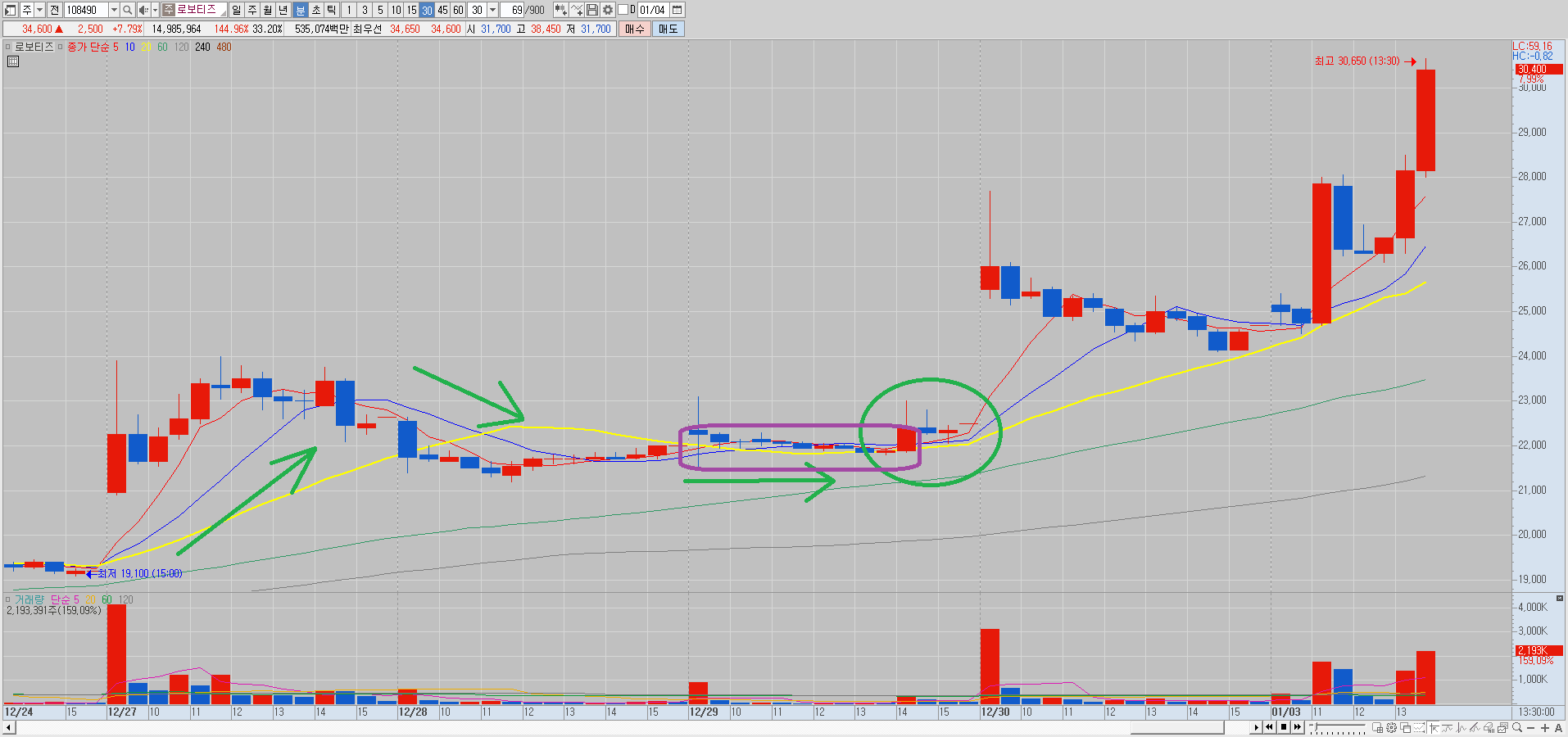Click the dashed-box chart area icon

(1417, 727)
